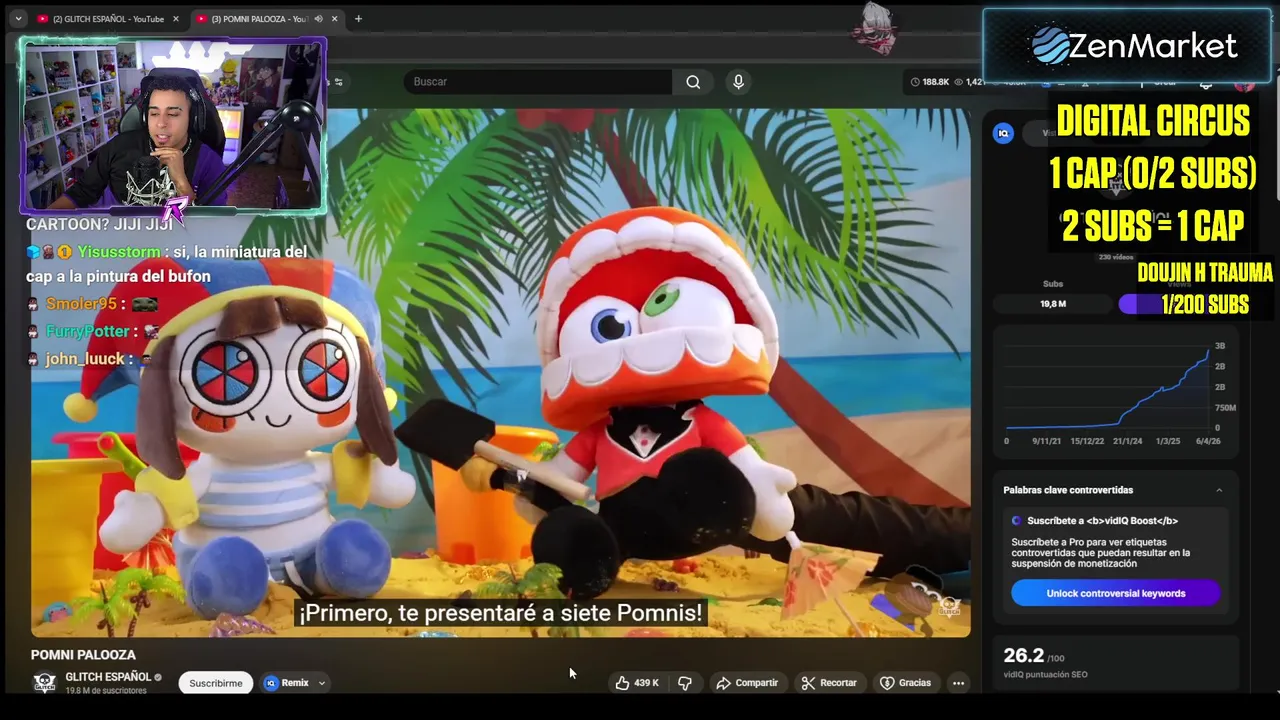Mute the POMNI PALOOZA tab audio icon
Viewport: 1280px width, 720px height.
click(319, 18)
